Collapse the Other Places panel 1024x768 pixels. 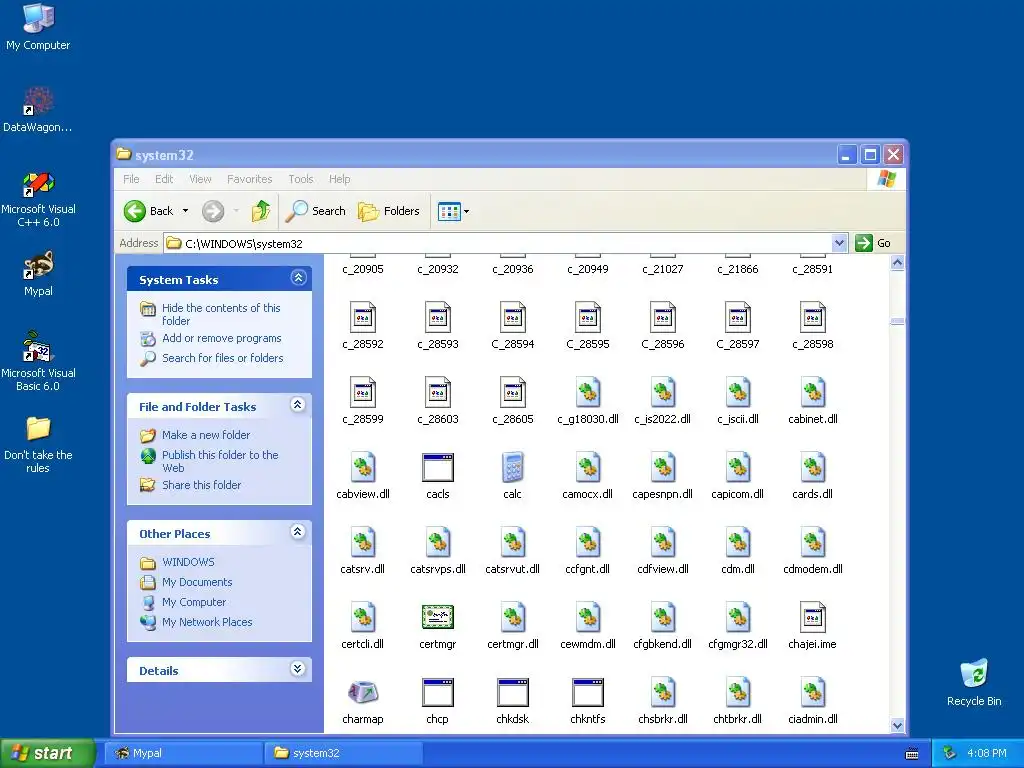298,532
